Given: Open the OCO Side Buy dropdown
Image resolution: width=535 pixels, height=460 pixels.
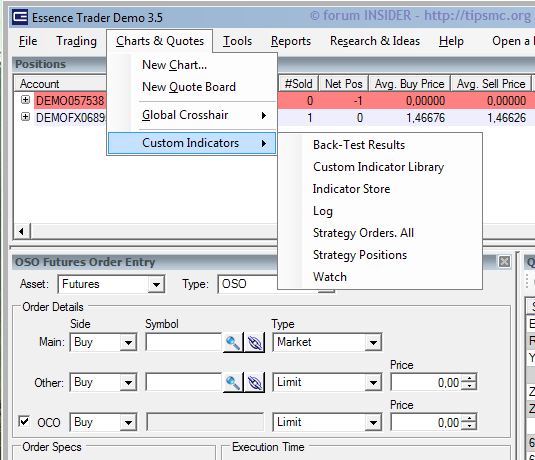Looking at the screenshot, I should tap(128, 422).
